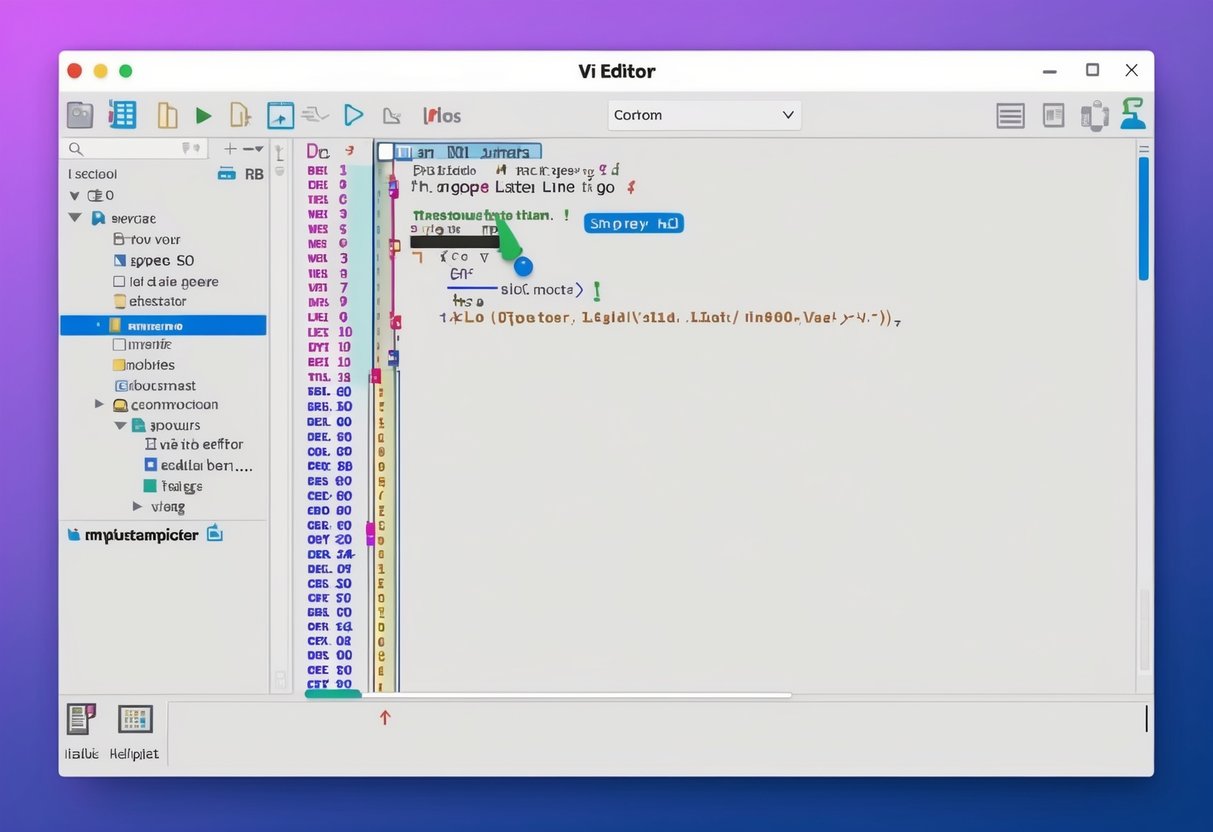The height and width of the screenshot is (832, 1213).
Task: Open the 'Cortom' dropdown
Action: [x=704, y=115]
